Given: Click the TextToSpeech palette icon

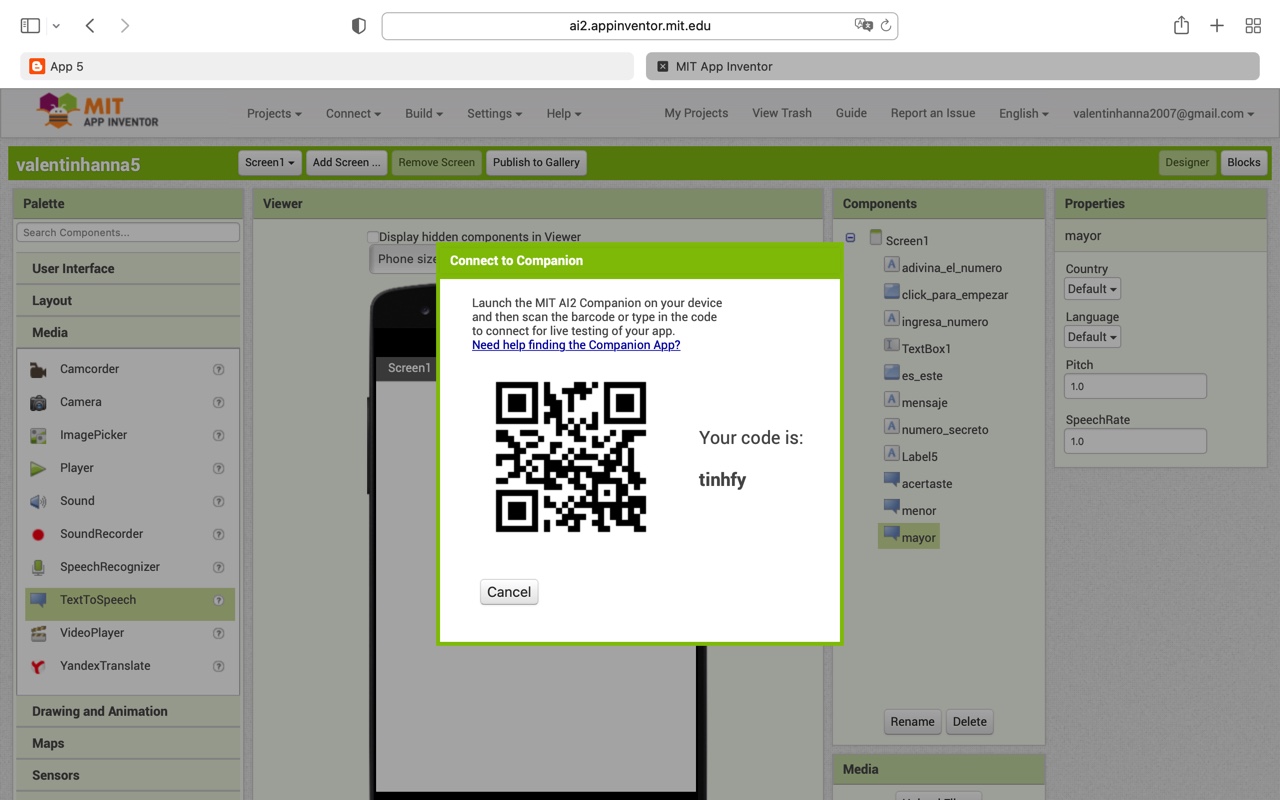Looking at the screenshot, I should [38, 601].
